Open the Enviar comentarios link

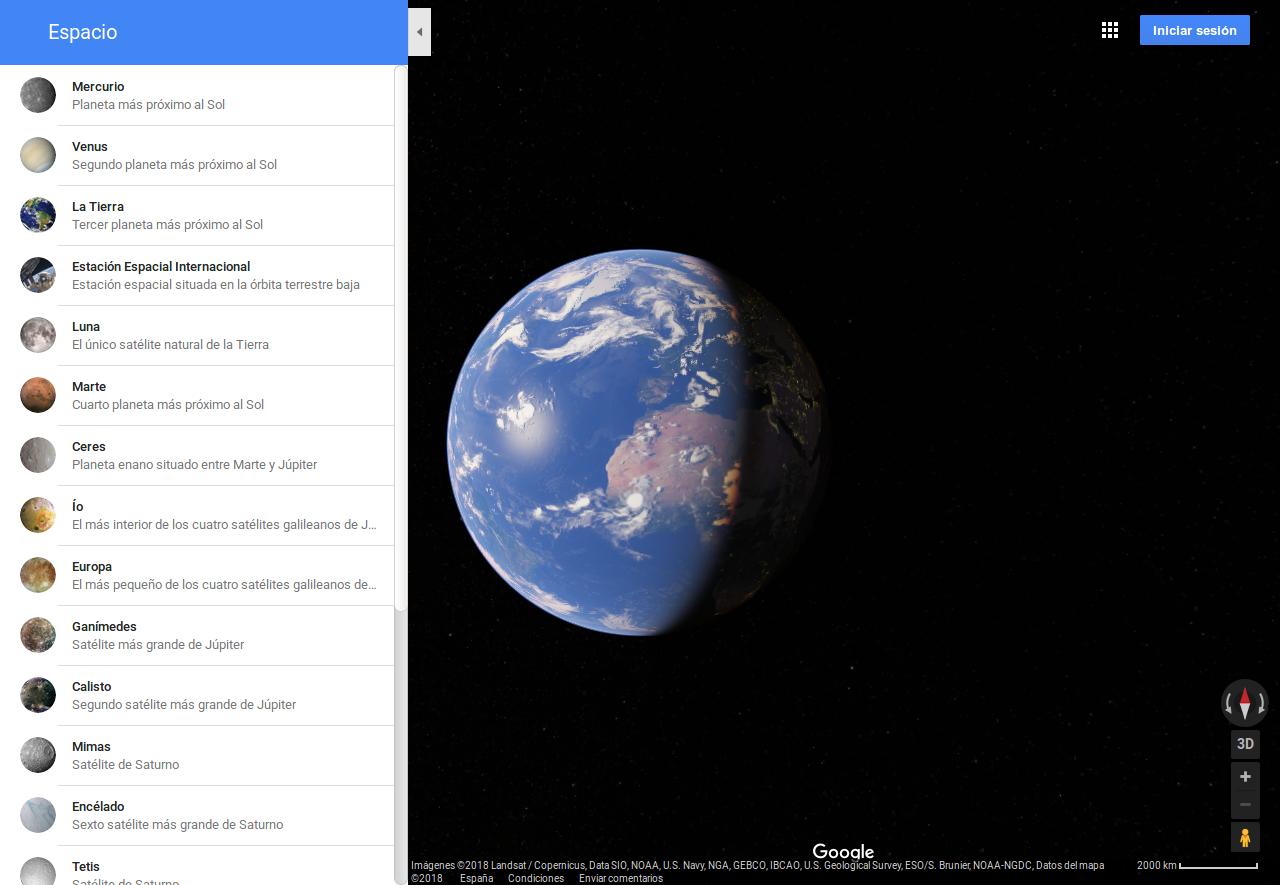pos(620,877)
